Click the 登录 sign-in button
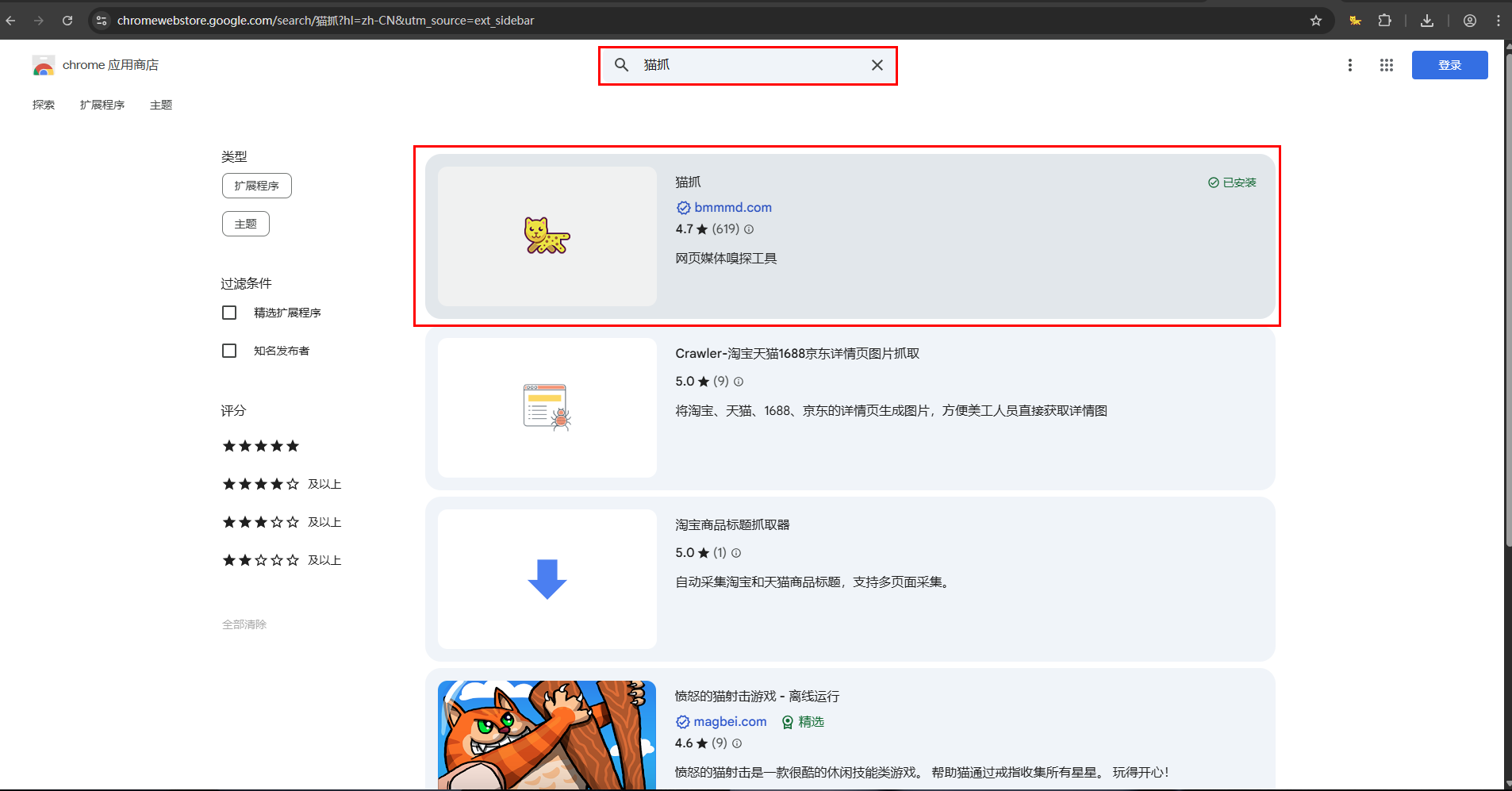1512x791 pixels. point(1449,65)
